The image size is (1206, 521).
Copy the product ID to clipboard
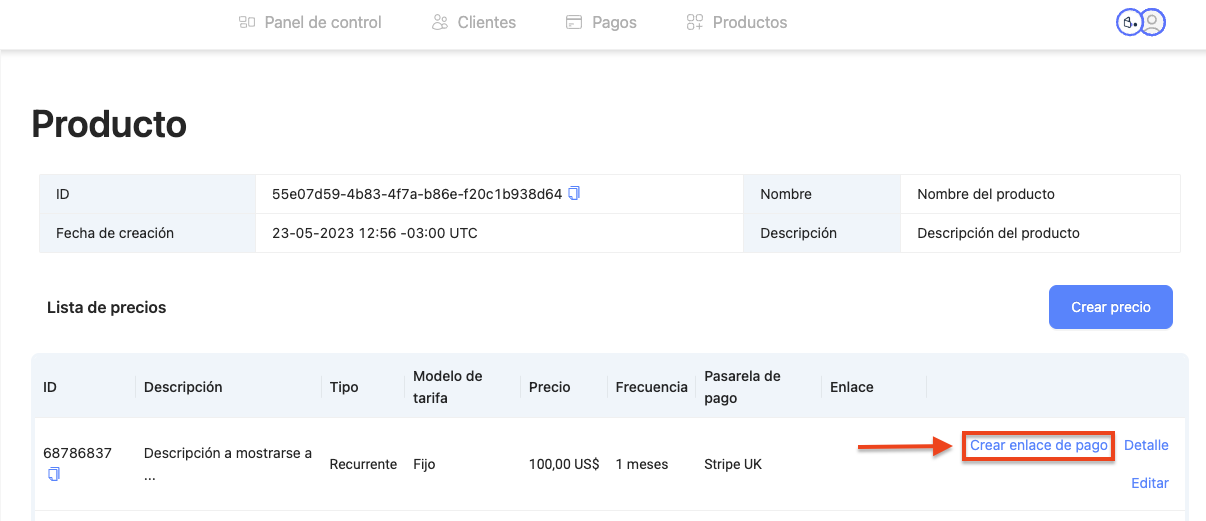pos(574,193)
